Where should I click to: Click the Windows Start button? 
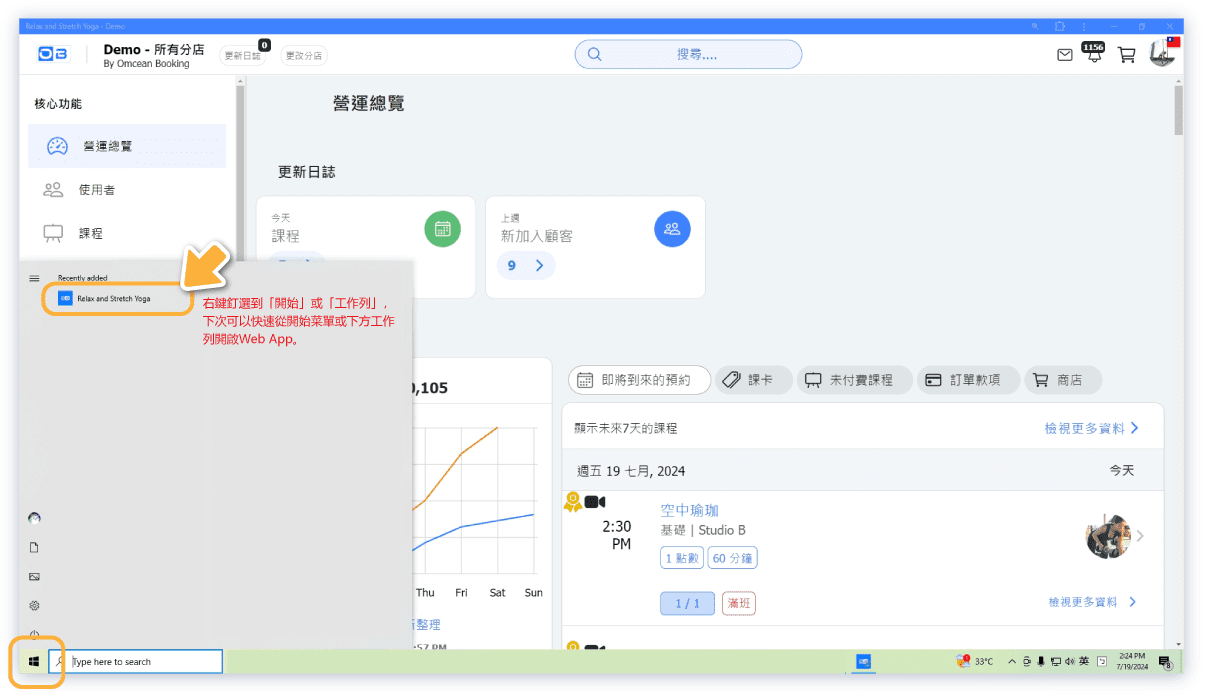click(34, 662)
